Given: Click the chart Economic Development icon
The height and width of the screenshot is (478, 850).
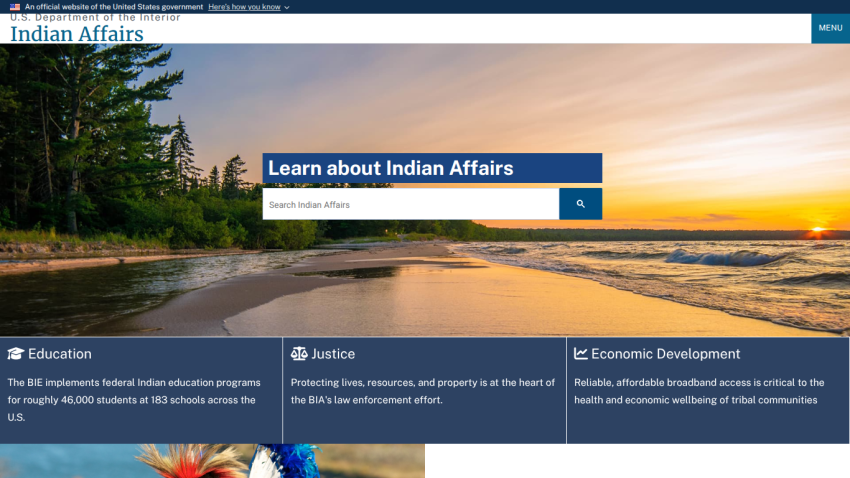Looking at the screenshot, I should pyautogui.click(x=581, y=354).
